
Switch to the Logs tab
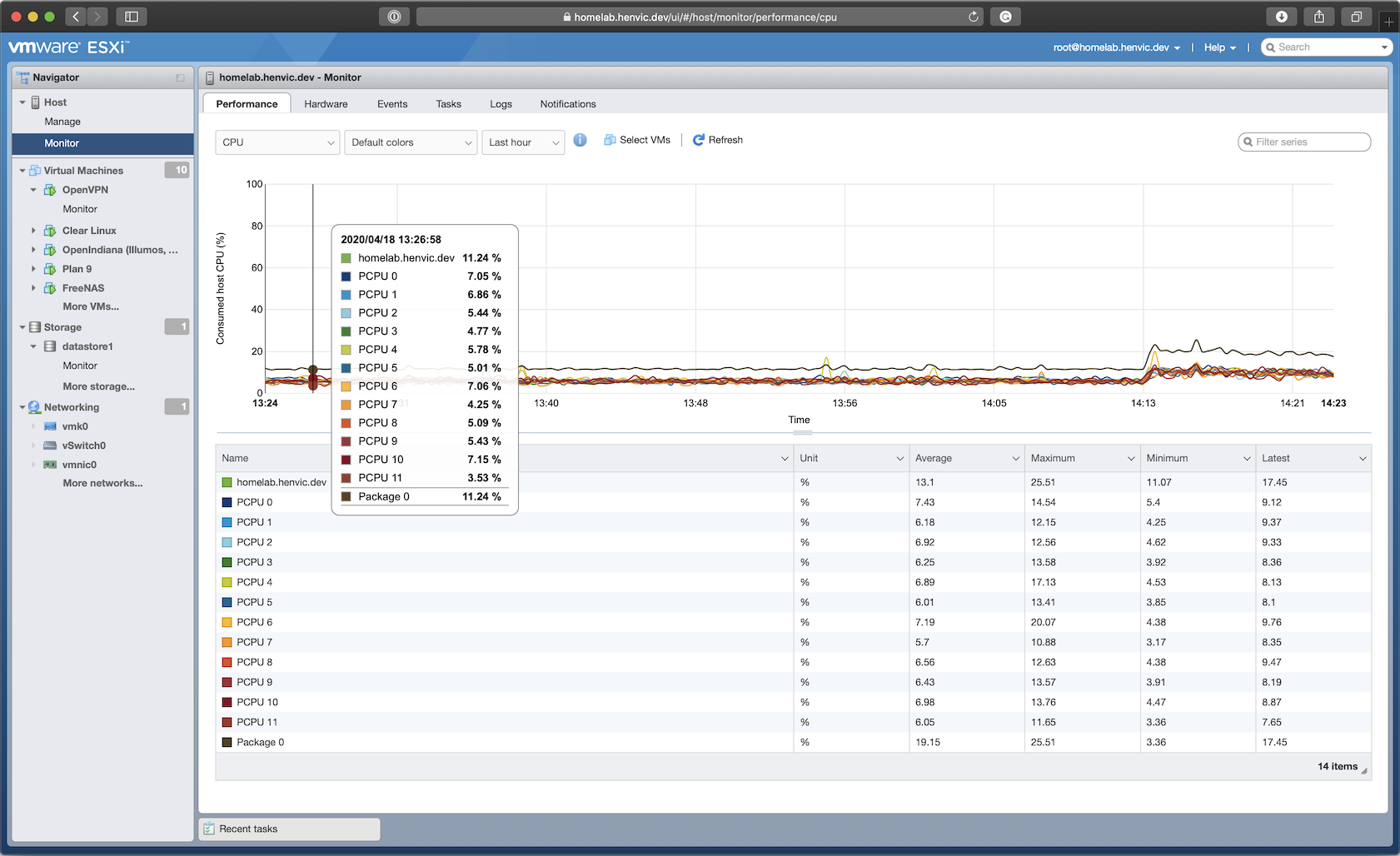[501, 104]
